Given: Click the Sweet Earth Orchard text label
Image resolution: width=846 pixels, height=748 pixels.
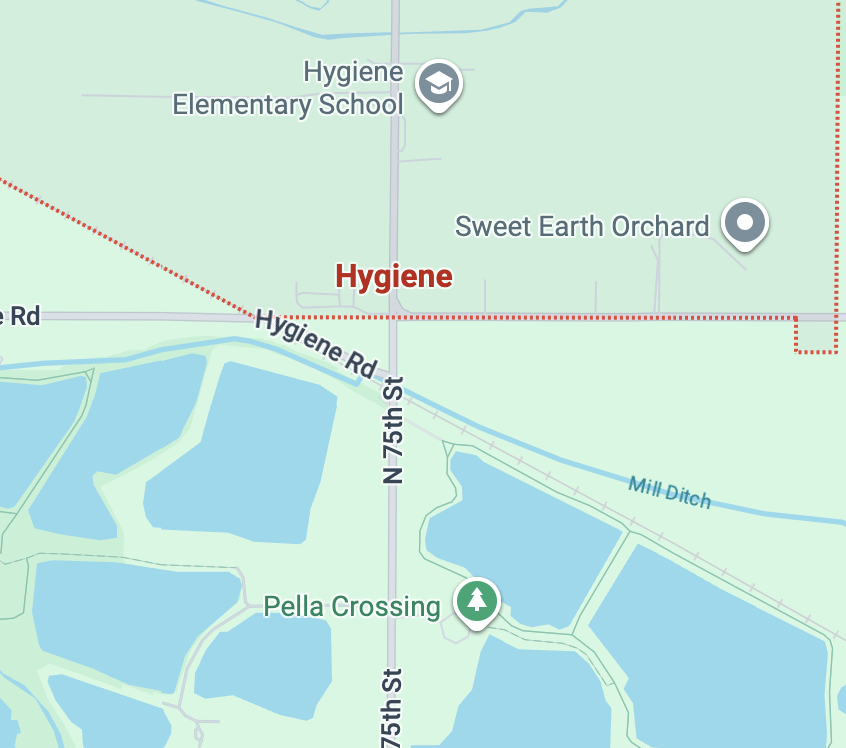Looking at the screenshot, I should click(x=582, y=226).
